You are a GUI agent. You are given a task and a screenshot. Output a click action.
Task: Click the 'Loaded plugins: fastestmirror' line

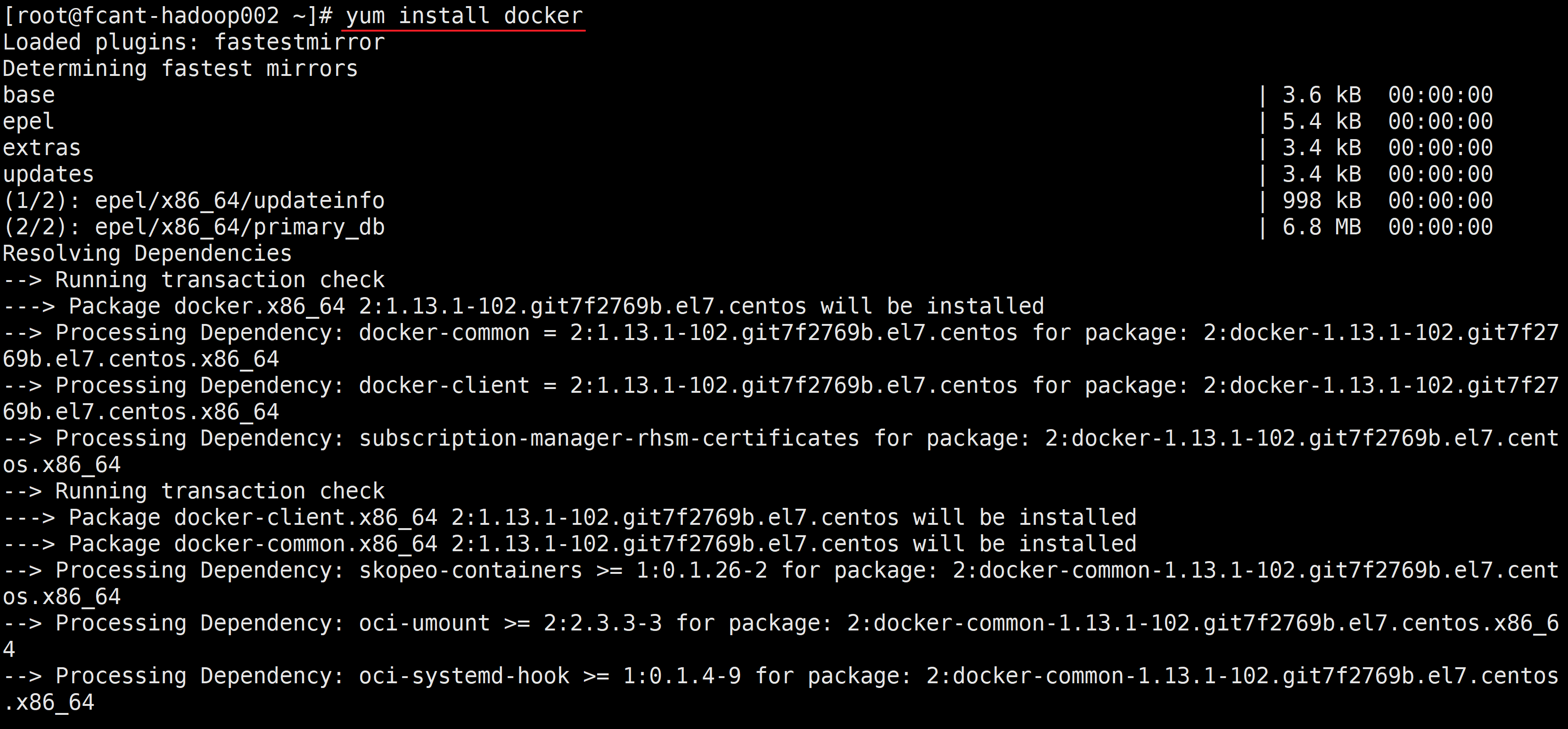[194, 42]
